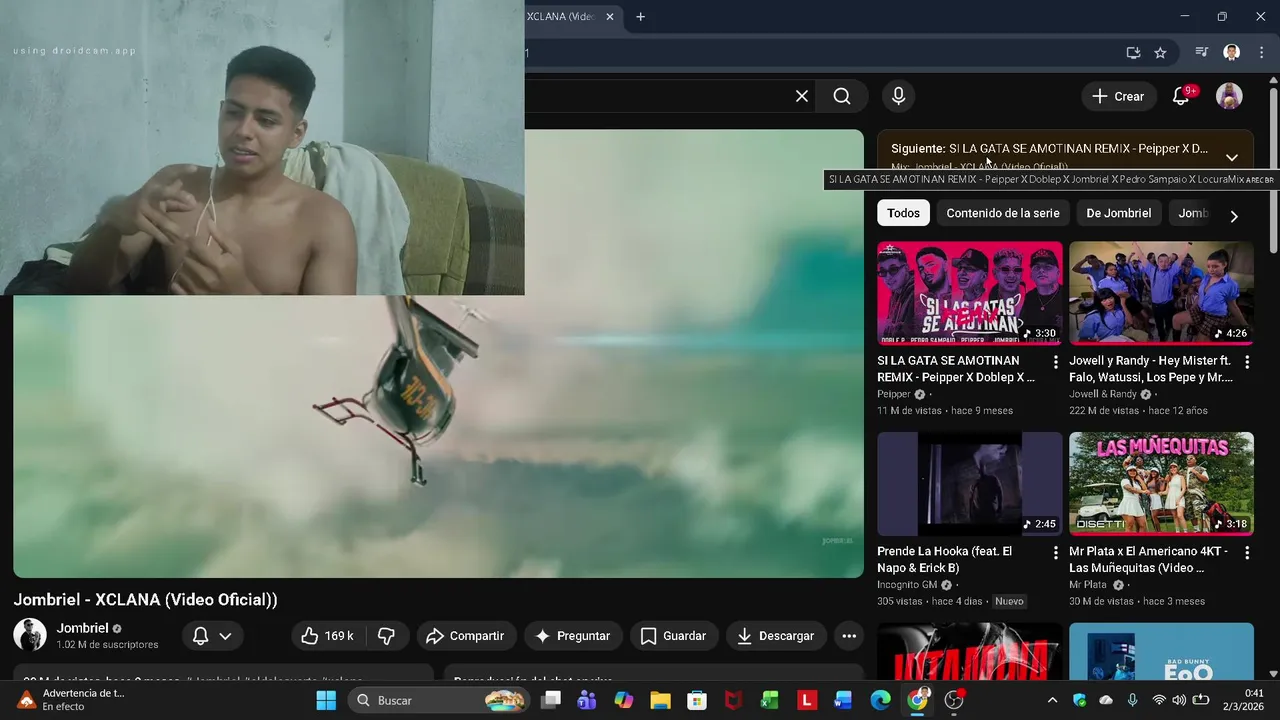1280x720 pixels.
Task: Launch Microsoft Teams from the taskbar
Action: pos(587,700)
